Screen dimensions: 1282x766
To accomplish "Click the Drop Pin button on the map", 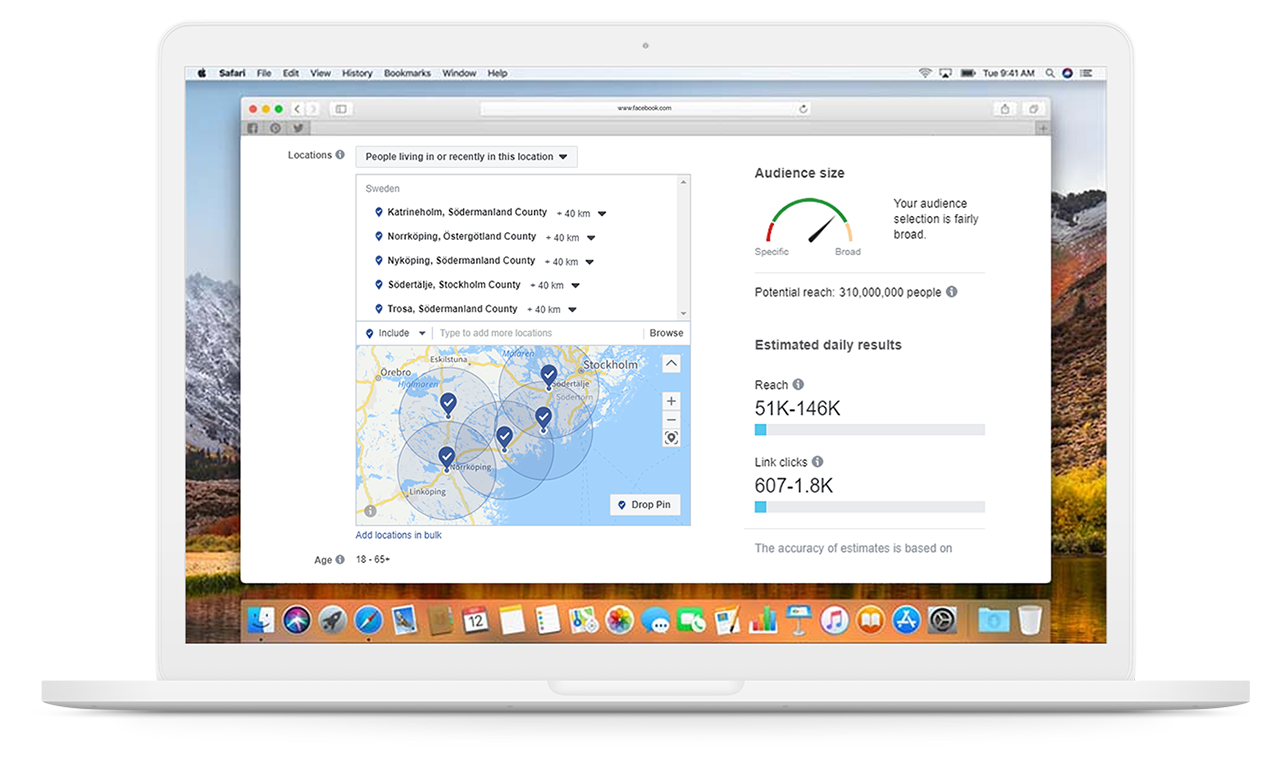I will (x=645, y=504).
